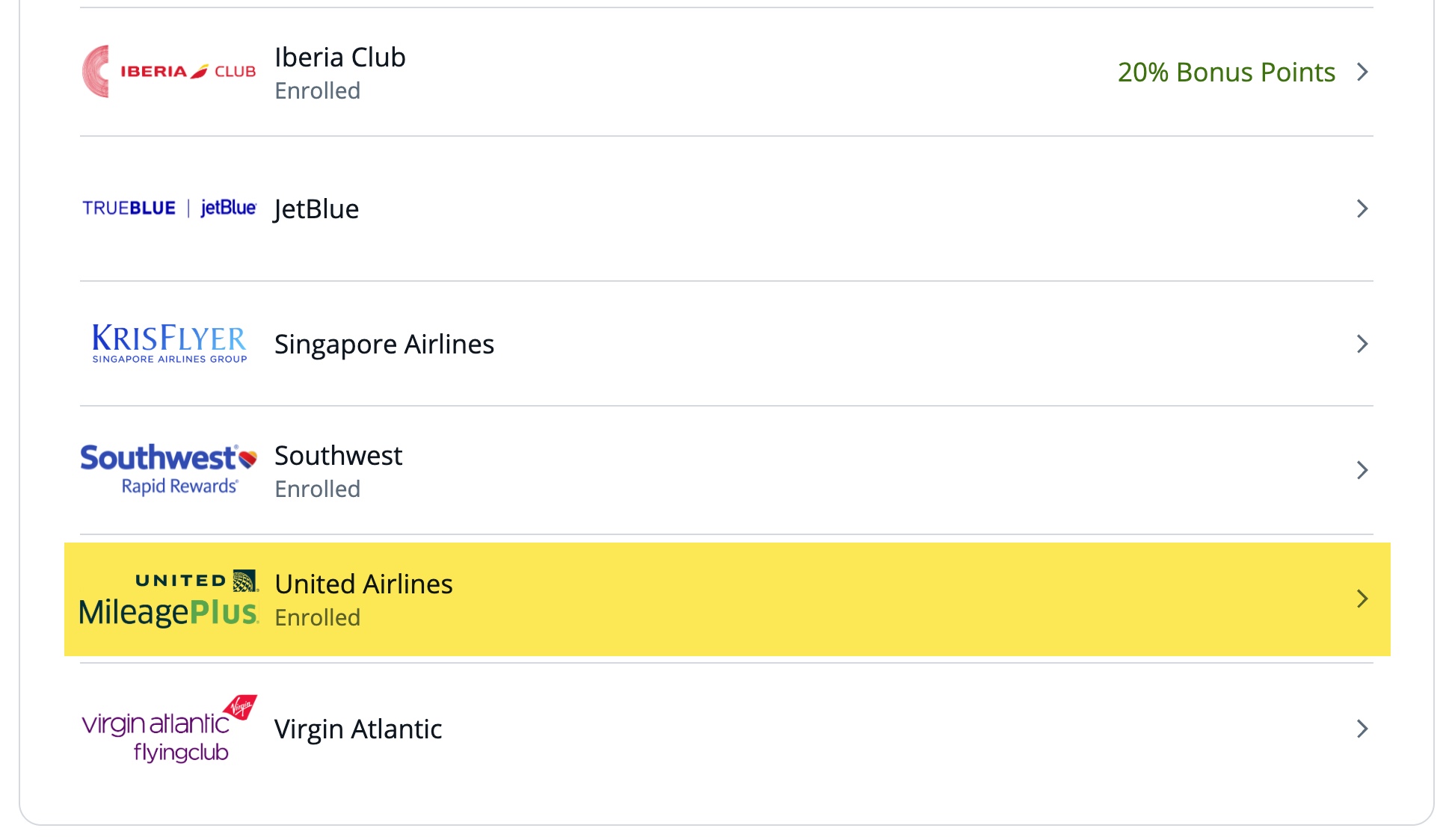Open the 20% Bonus Points offer
Screen dimensions: 1443x840
pyautogui.click(x=1227, y=72)
